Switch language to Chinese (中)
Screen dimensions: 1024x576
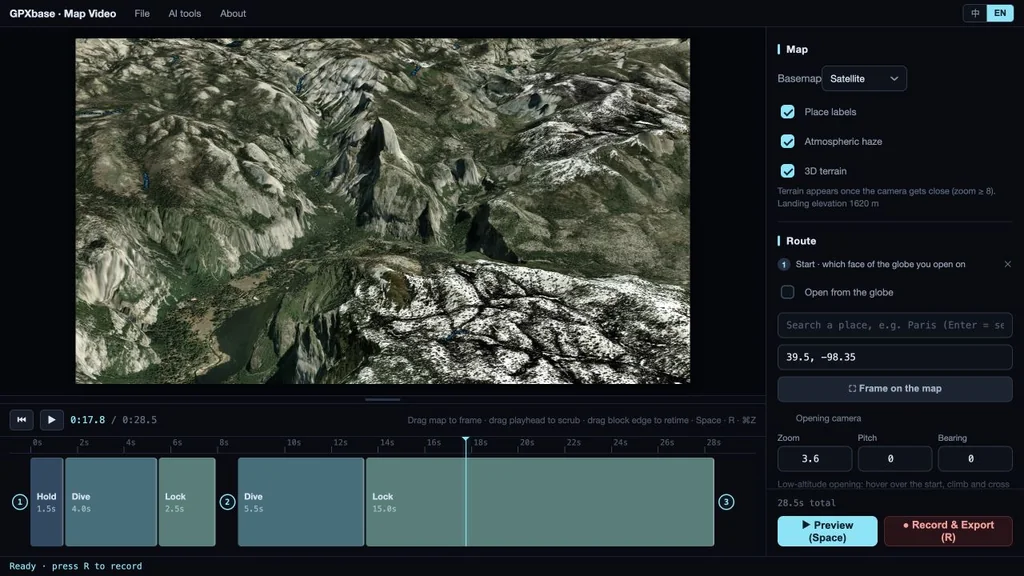point(975,13)
